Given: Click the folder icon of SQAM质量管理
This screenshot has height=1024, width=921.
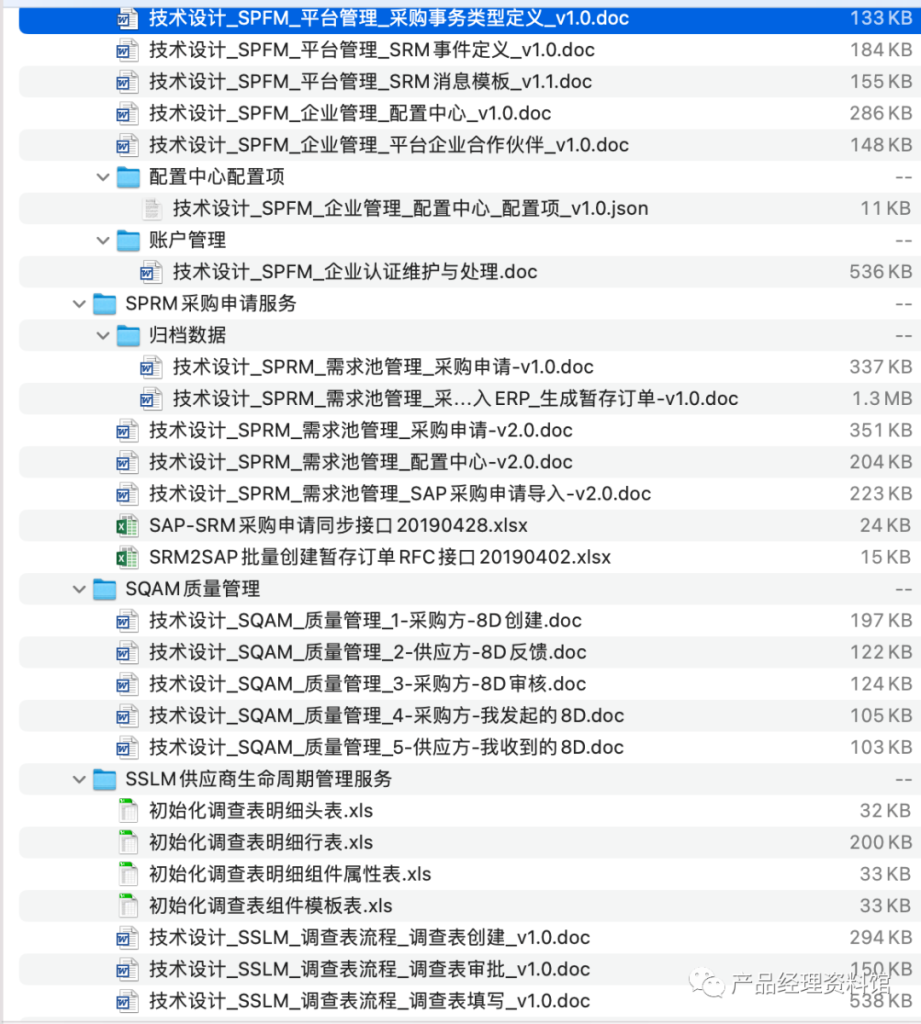Looking at the screenshot, I should 105,589.
